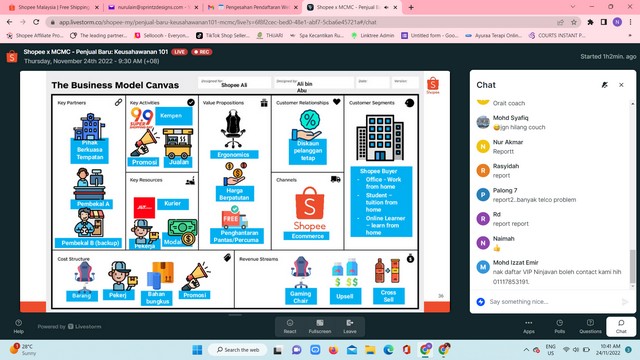
Task: Open the Linktree Admin bookmark
Action: click(x=373, y=36)
